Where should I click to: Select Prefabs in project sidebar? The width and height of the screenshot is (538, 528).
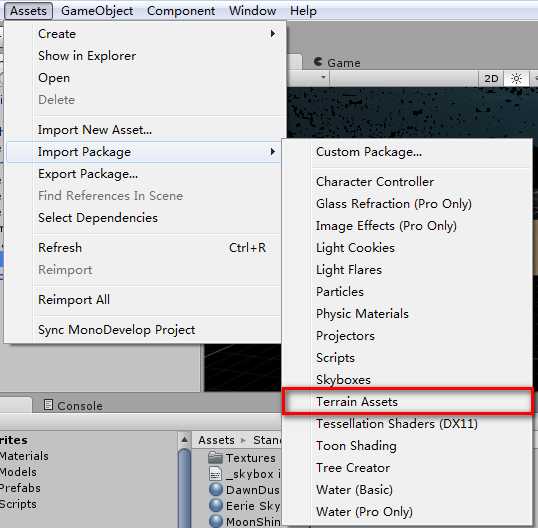click(x=20, y=488)
